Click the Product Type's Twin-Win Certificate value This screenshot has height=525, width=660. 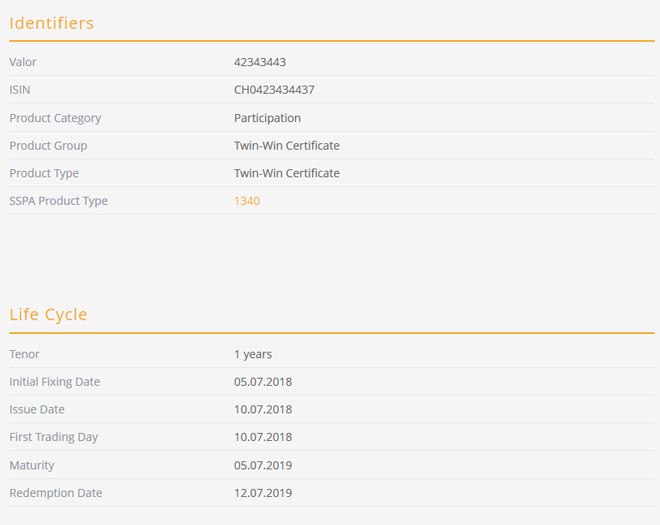pos(286,173)
